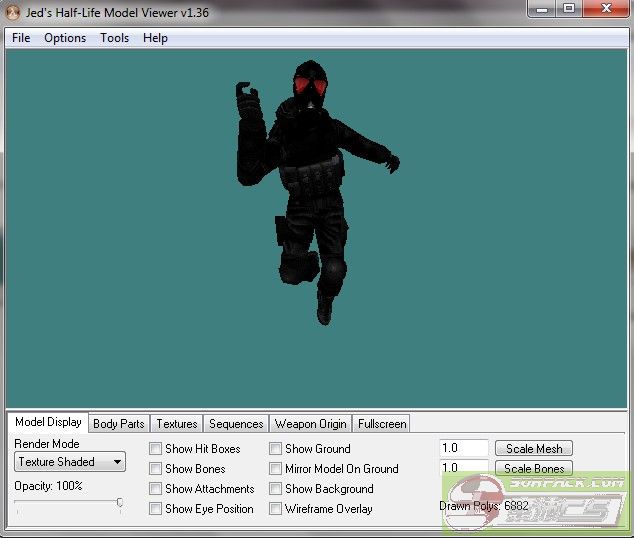The width and height of the screenshot is (634, 538).
Task: Enable Show Bones checkbox
Action: tap(155, 468)
